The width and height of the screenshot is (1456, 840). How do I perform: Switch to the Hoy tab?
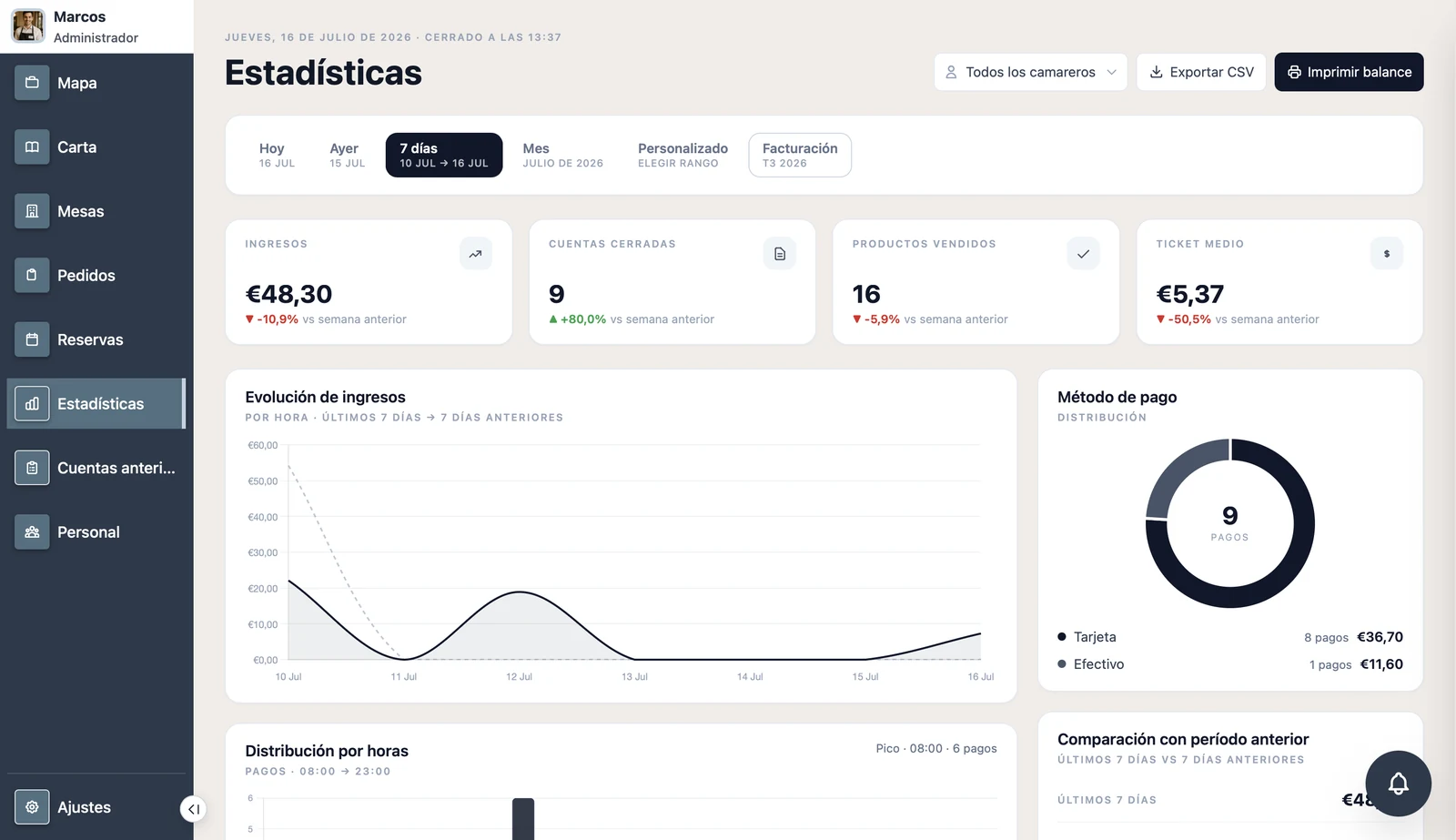pos(277,155)
